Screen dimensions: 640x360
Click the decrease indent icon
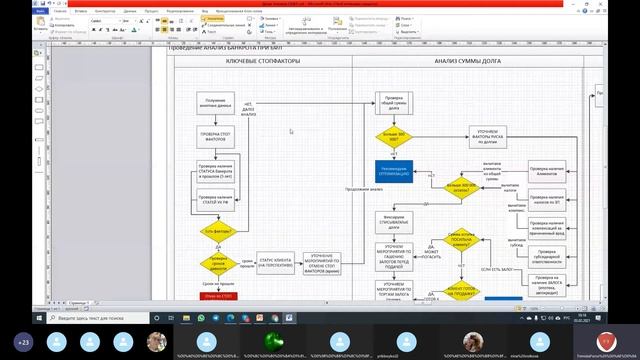188,30
